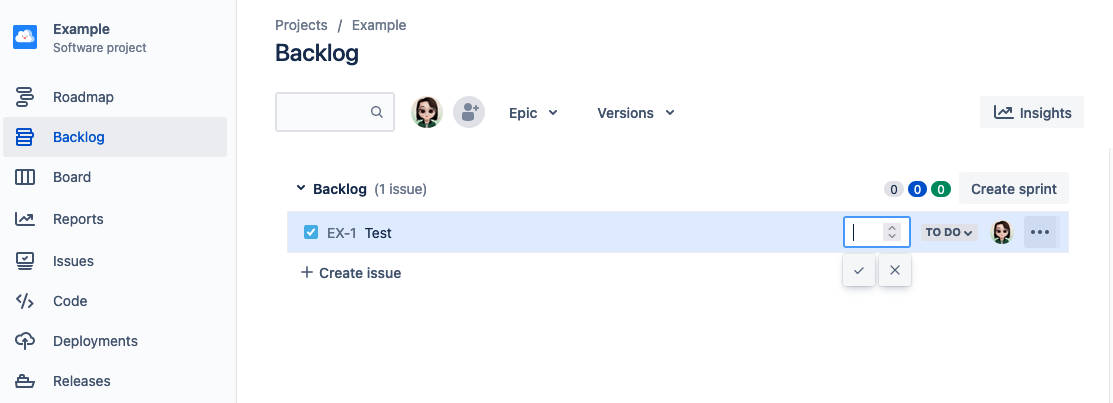Image resolution: width=1113 pixels, height=403 pixels.
Task: Click the Create sprint button
Action: [x=1014, y=189]
